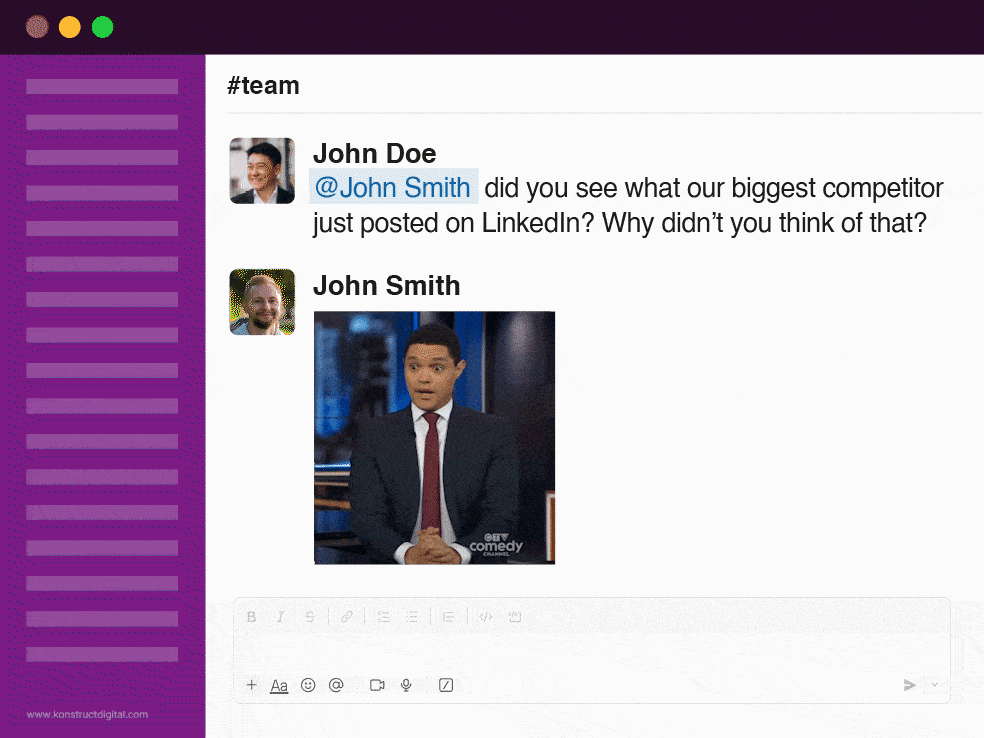This screenshot has width=984, height=738.
Task: Send the message with the arrow button
Action: click(909, 685)
